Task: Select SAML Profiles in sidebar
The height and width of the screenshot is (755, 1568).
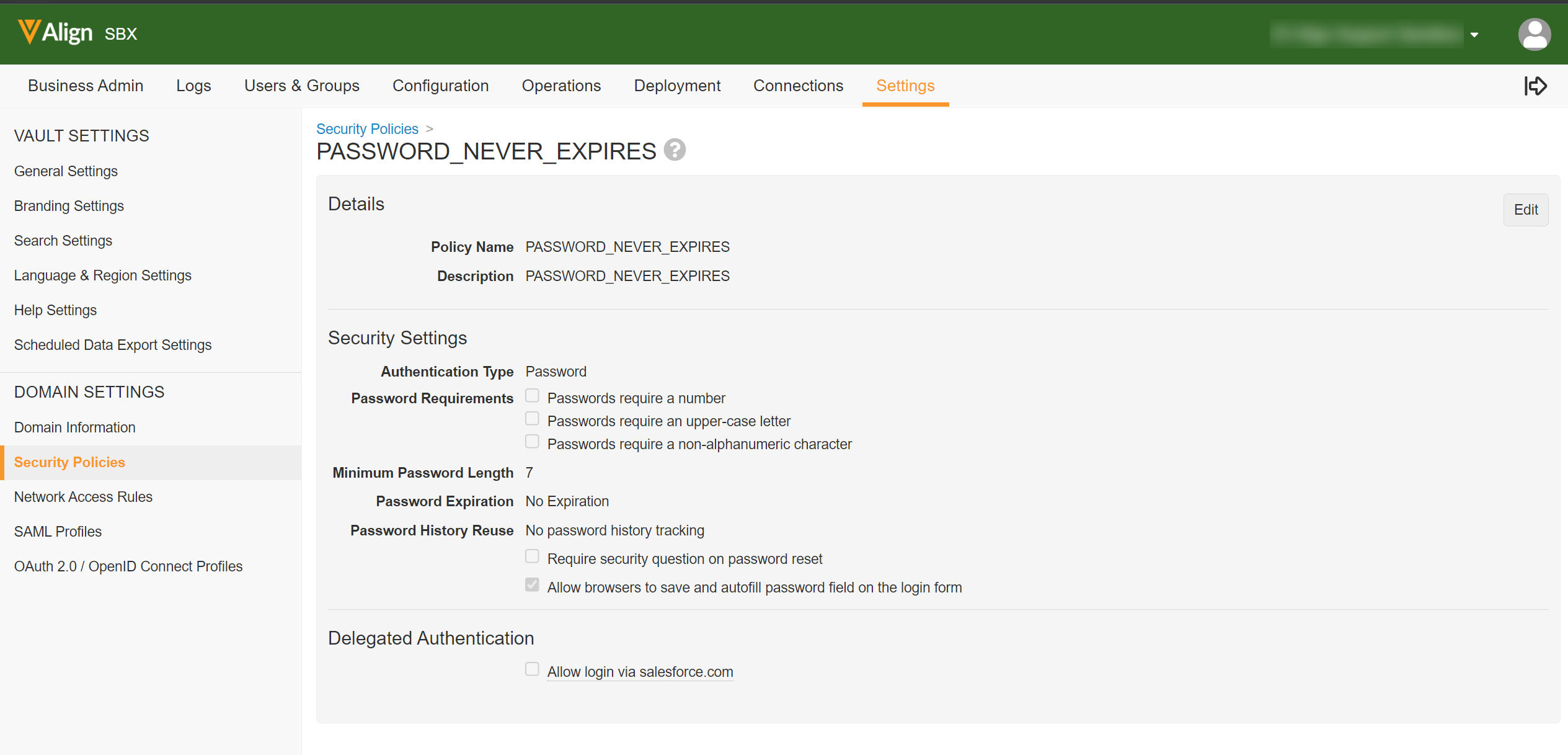Action: click(x=58, y=532)
